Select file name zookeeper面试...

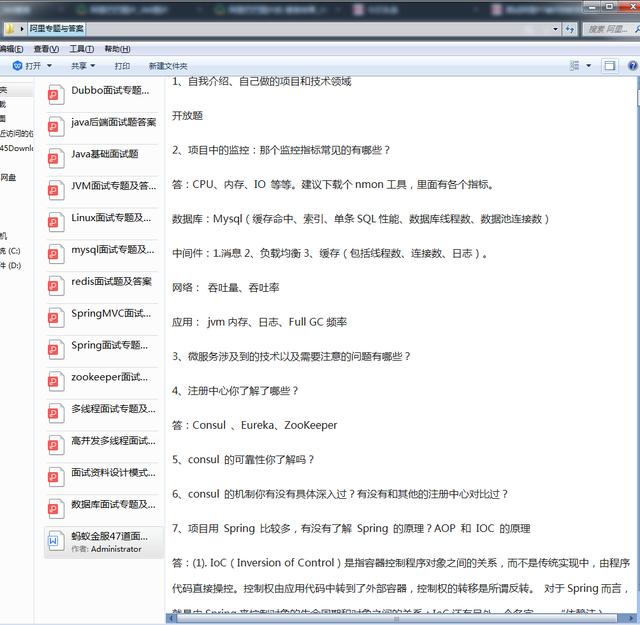(x=109, y=377)
